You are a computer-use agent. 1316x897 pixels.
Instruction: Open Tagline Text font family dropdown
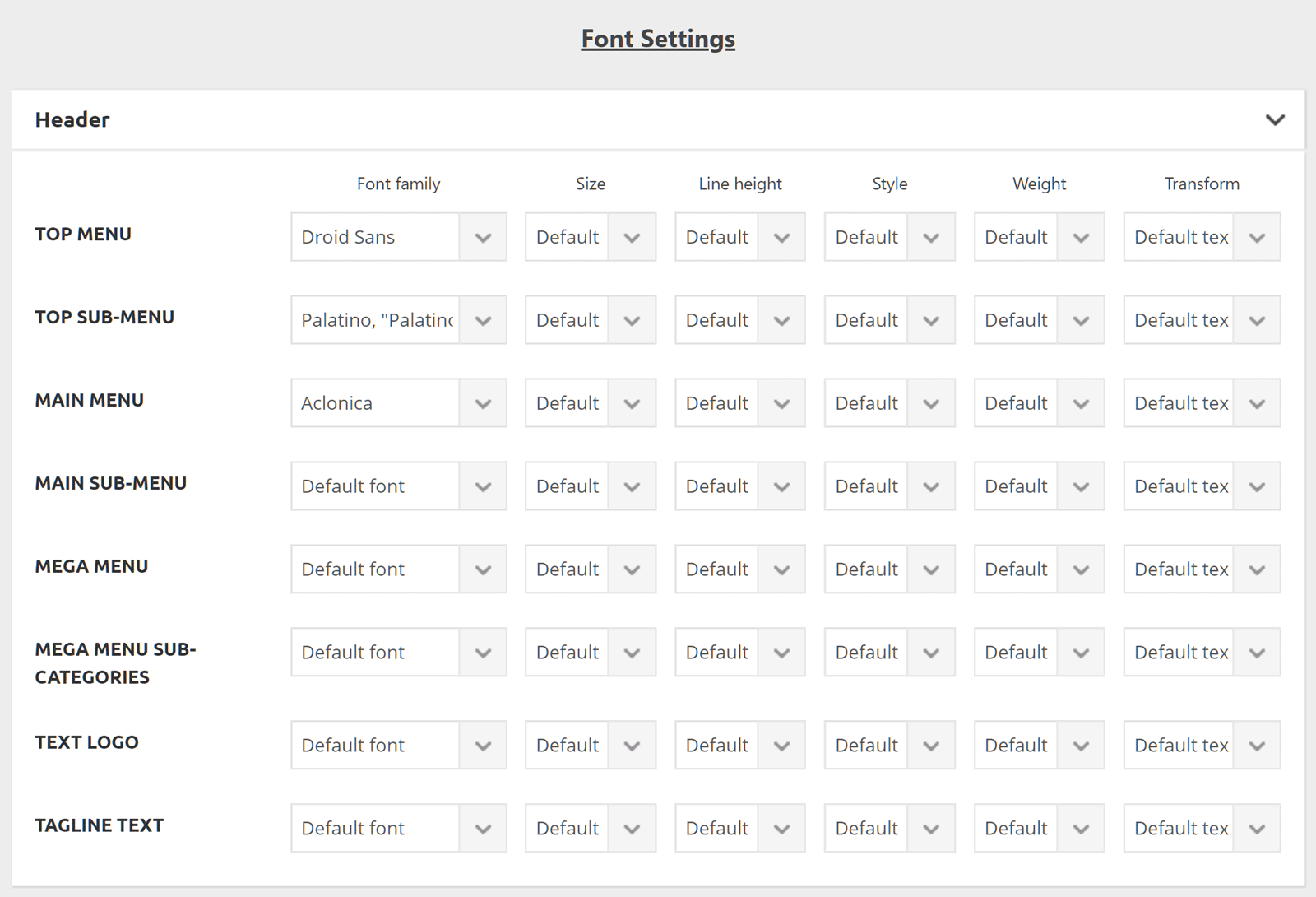pyautogui.click(x=398, y=829)
